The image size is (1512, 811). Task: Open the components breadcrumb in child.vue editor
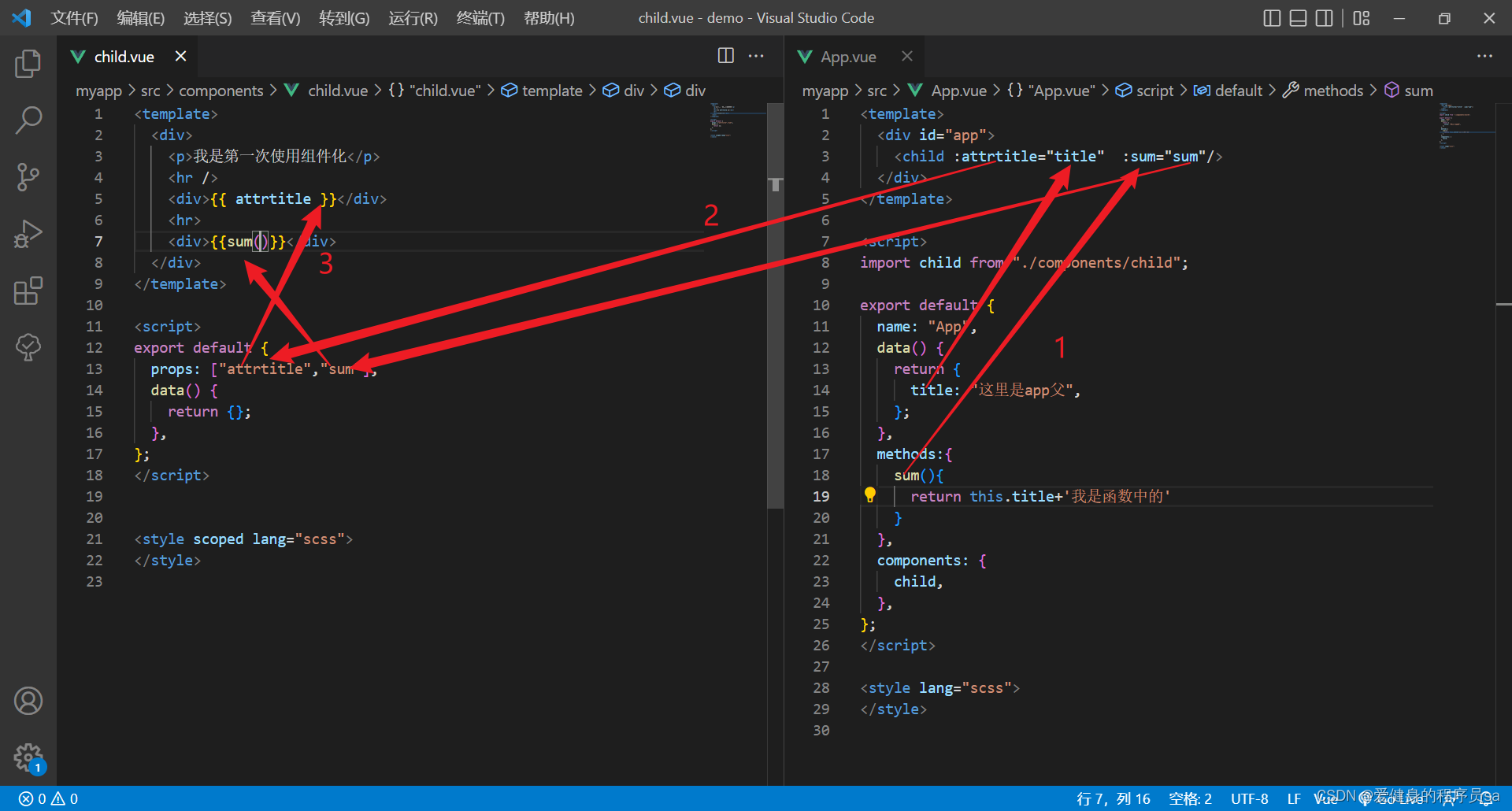[221, 91]
